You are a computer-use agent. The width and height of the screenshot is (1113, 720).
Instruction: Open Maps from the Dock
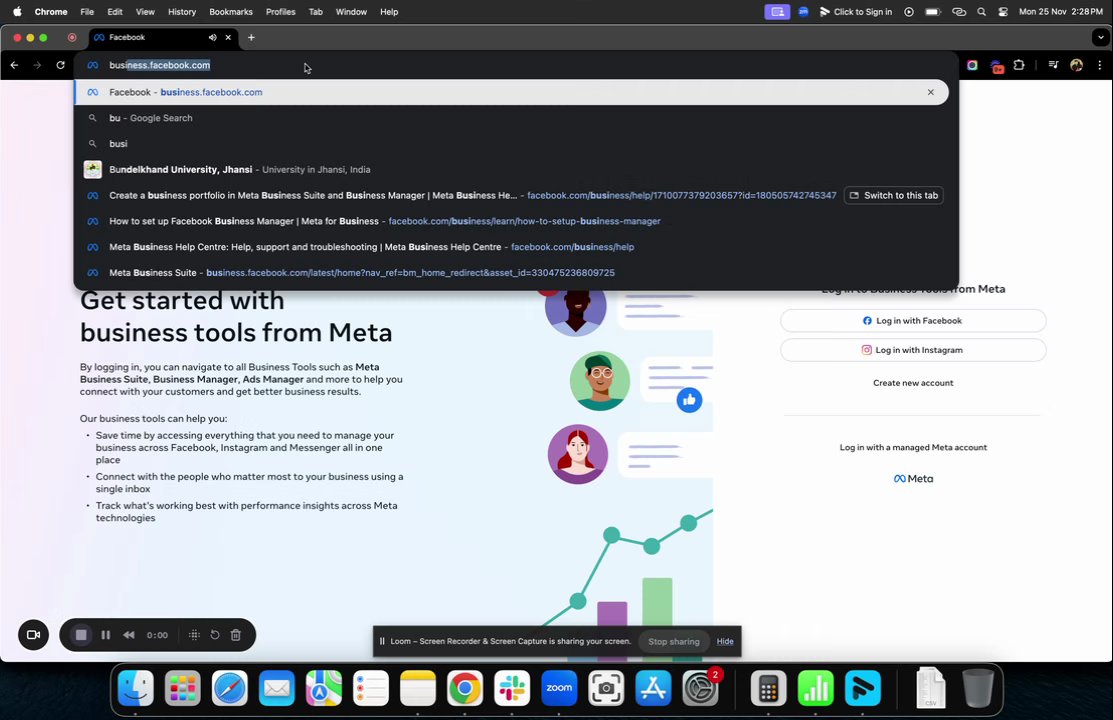pos(324,688)
